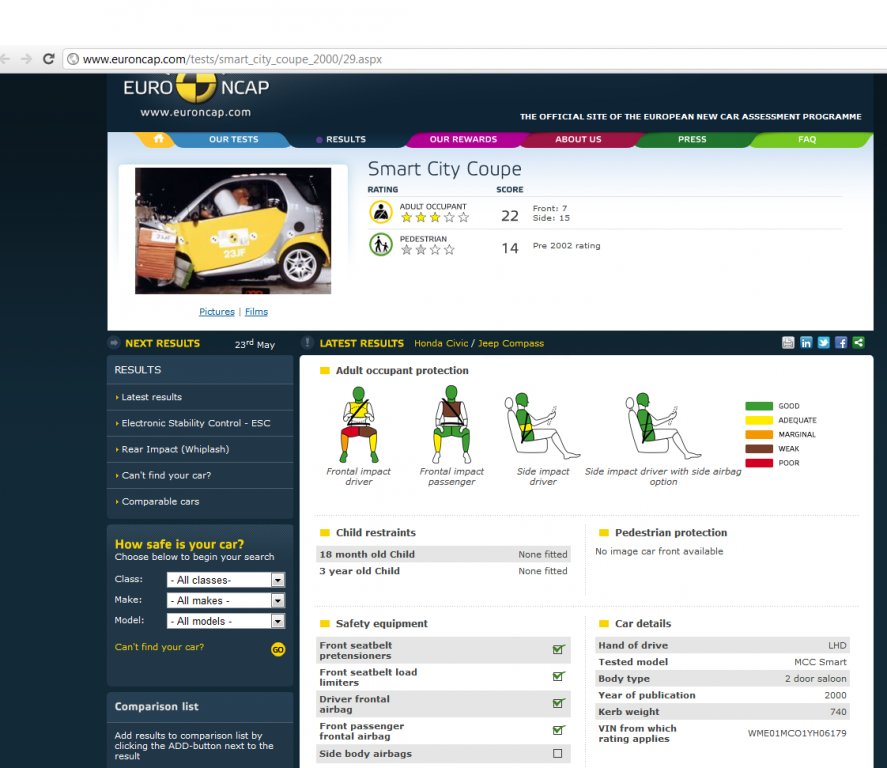
Task: Open sidebar Can't find your car? link
Action: tap(166, 475)
